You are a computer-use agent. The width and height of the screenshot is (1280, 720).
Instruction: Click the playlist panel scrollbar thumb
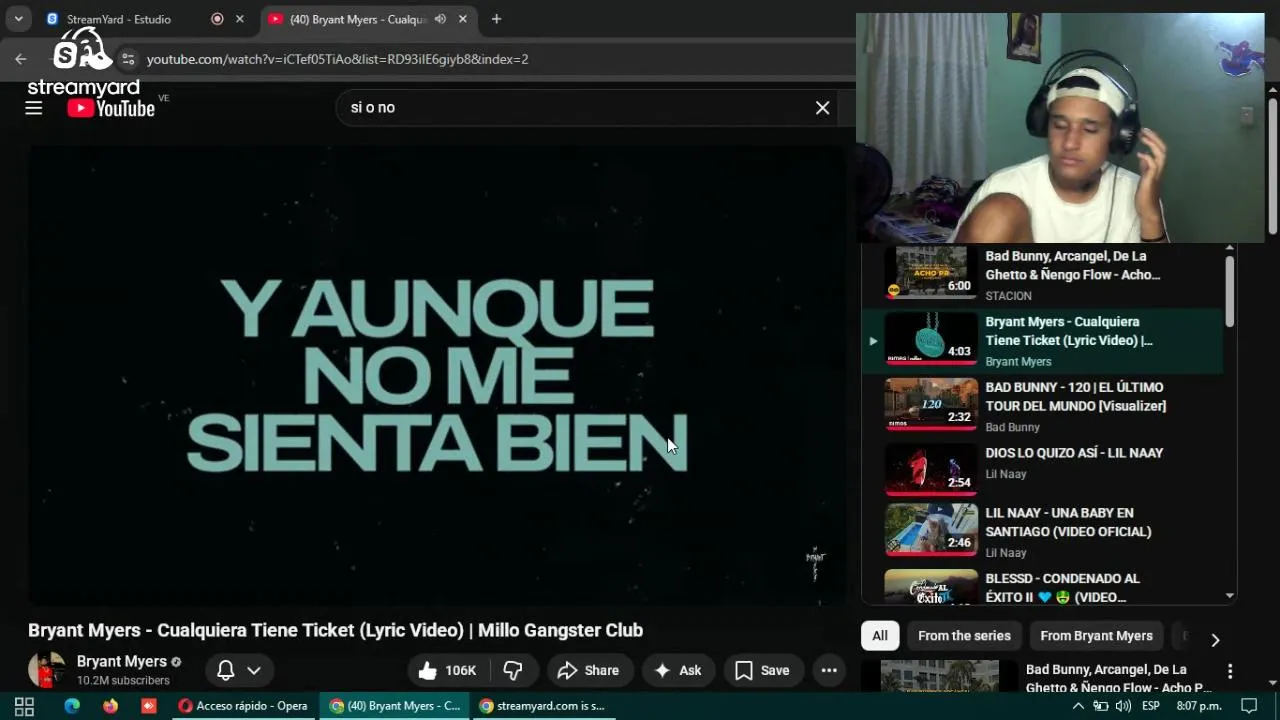[1229, 290]
